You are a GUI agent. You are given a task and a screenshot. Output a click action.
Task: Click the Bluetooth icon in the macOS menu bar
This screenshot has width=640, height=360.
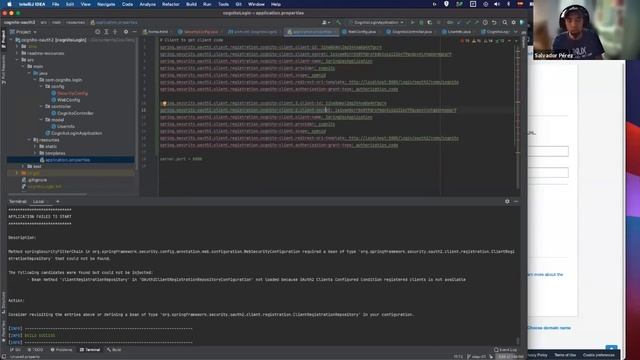(x=508, y=4)
